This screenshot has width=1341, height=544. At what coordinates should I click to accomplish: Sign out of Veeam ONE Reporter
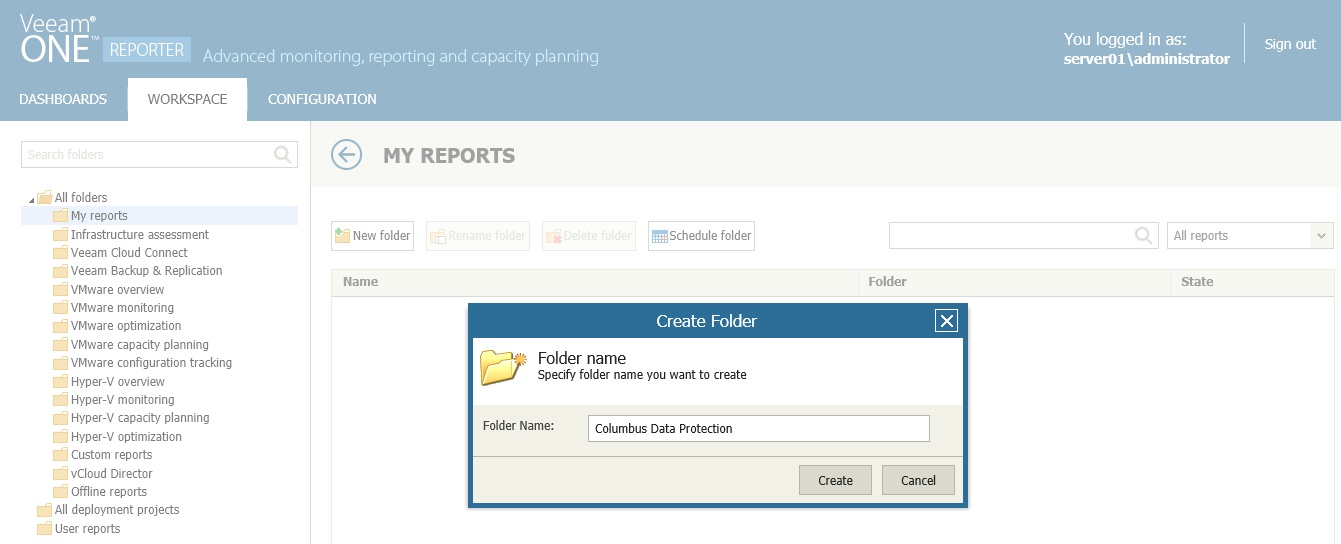[x=1290, y=44]
